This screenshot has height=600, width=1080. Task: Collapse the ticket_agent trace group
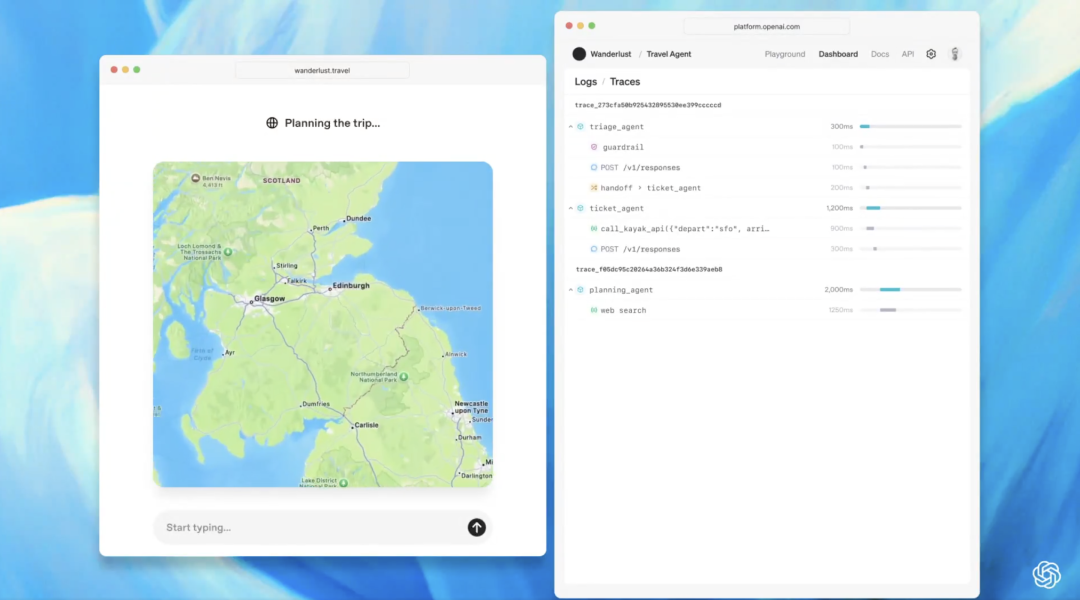(571, 208)
